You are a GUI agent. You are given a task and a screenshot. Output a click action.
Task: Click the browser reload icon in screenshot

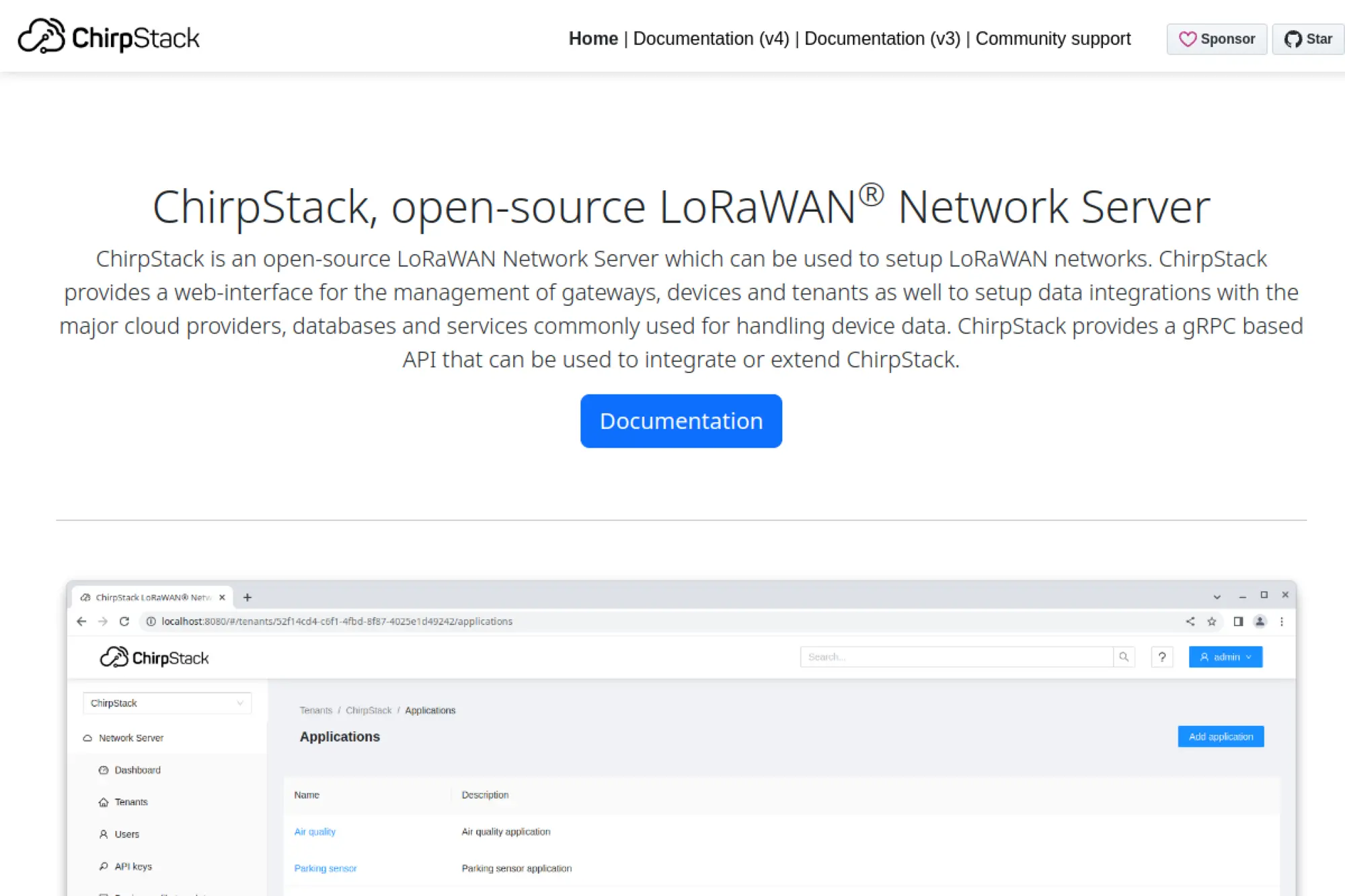click(x=124, y=621)
